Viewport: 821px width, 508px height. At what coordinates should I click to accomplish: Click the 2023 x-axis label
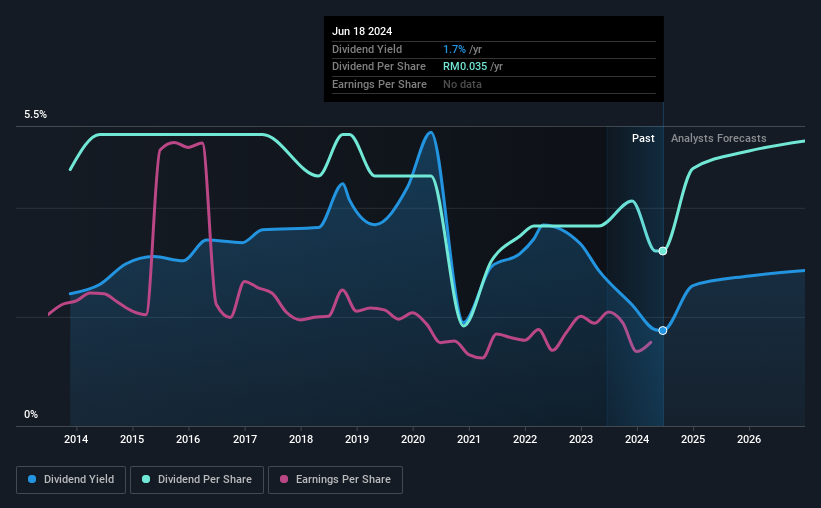coord(581,439)
